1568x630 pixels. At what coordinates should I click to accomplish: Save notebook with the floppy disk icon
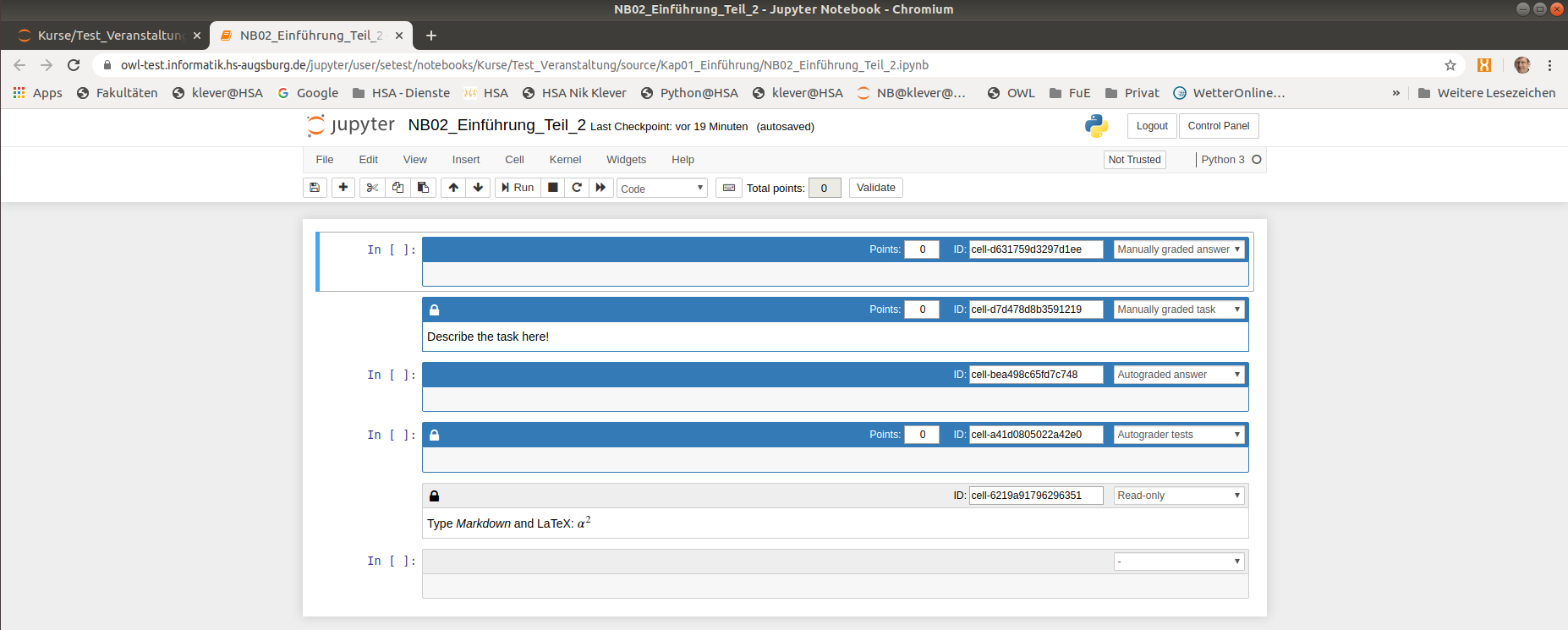315,188
